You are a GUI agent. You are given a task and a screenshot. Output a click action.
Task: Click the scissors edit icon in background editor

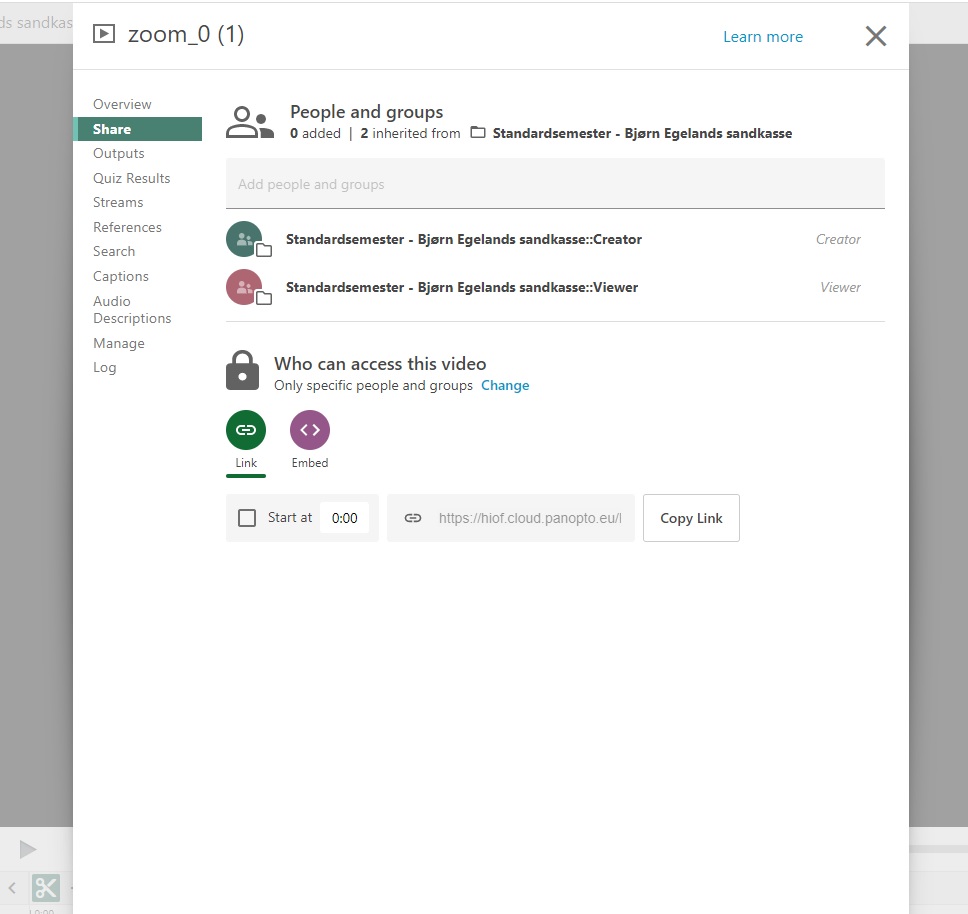(x=46, y=888)
